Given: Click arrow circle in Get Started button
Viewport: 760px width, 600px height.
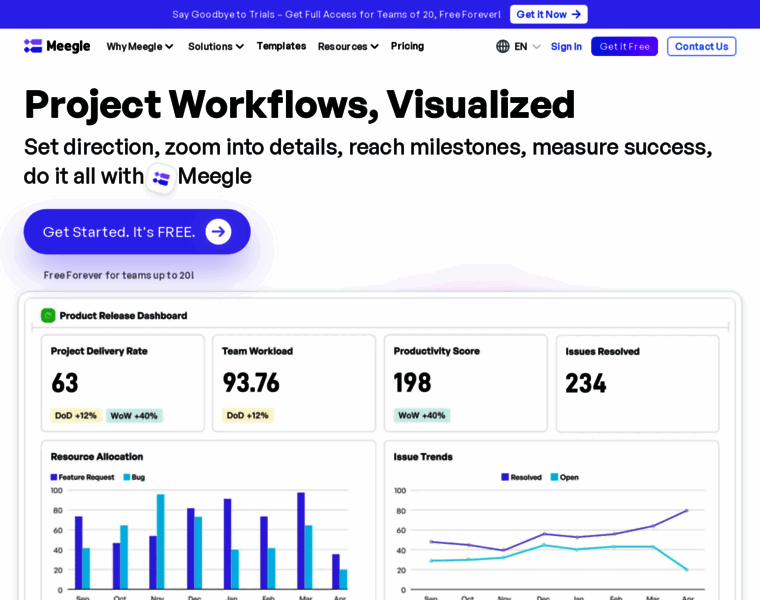Looking at the screenshot, I should click(x=218, y=232).
